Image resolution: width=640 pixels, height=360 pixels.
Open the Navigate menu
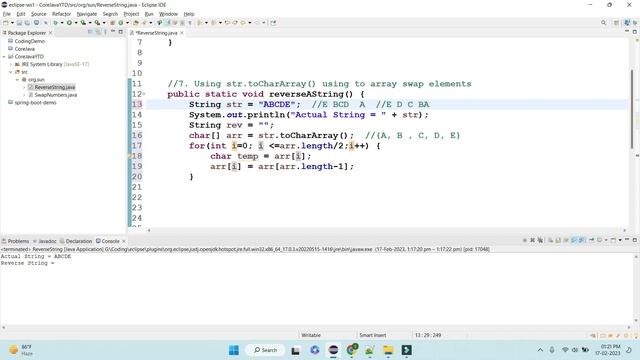click(x=87, y=14)
